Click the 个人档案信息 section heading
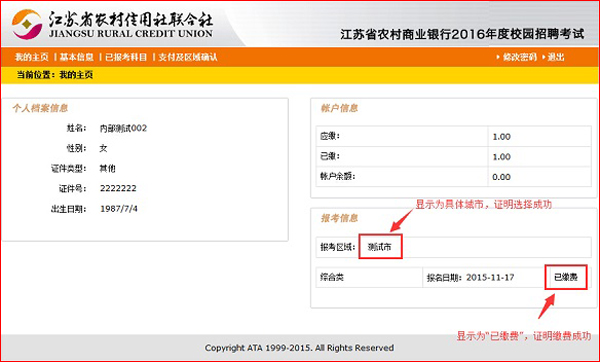 tap(40, 108)
